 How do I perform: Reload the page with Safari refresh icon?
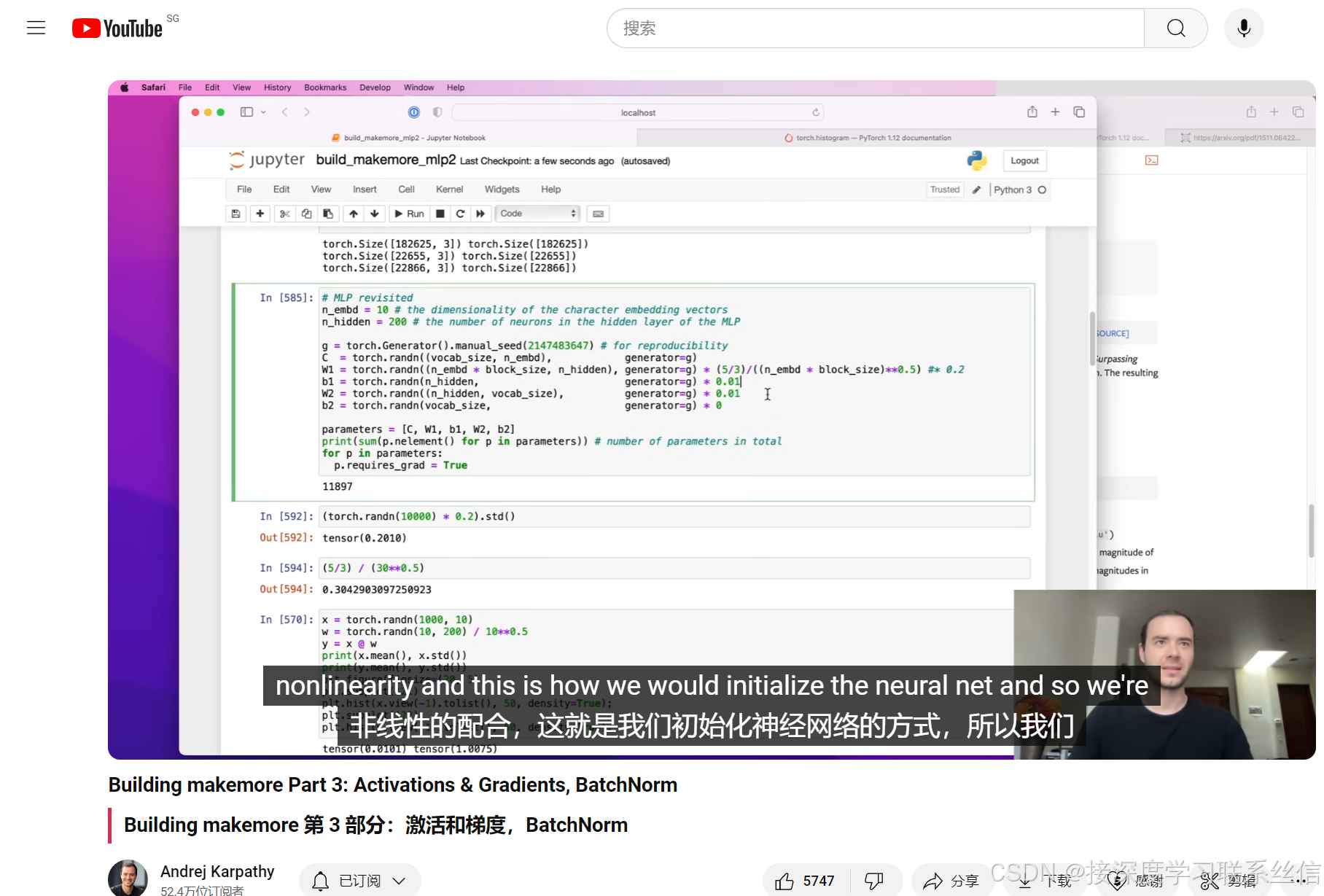pyautogui.click(x=816, y=112)
